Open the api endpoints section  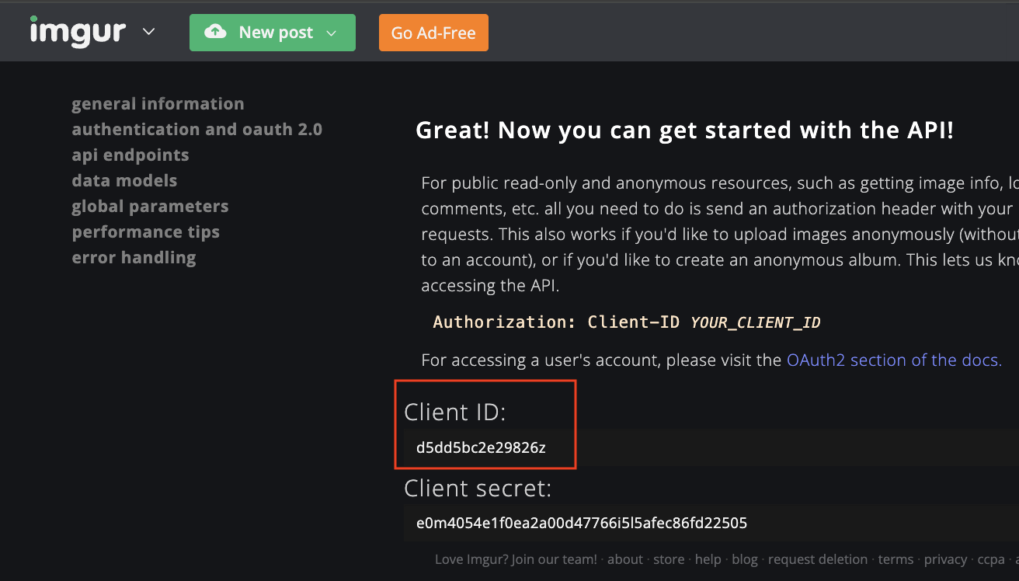coord(130,155)
